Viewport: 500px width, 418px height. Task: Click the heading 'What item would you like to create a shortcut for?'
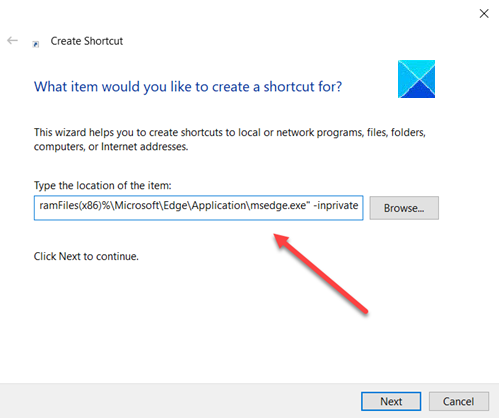[188, 87]
